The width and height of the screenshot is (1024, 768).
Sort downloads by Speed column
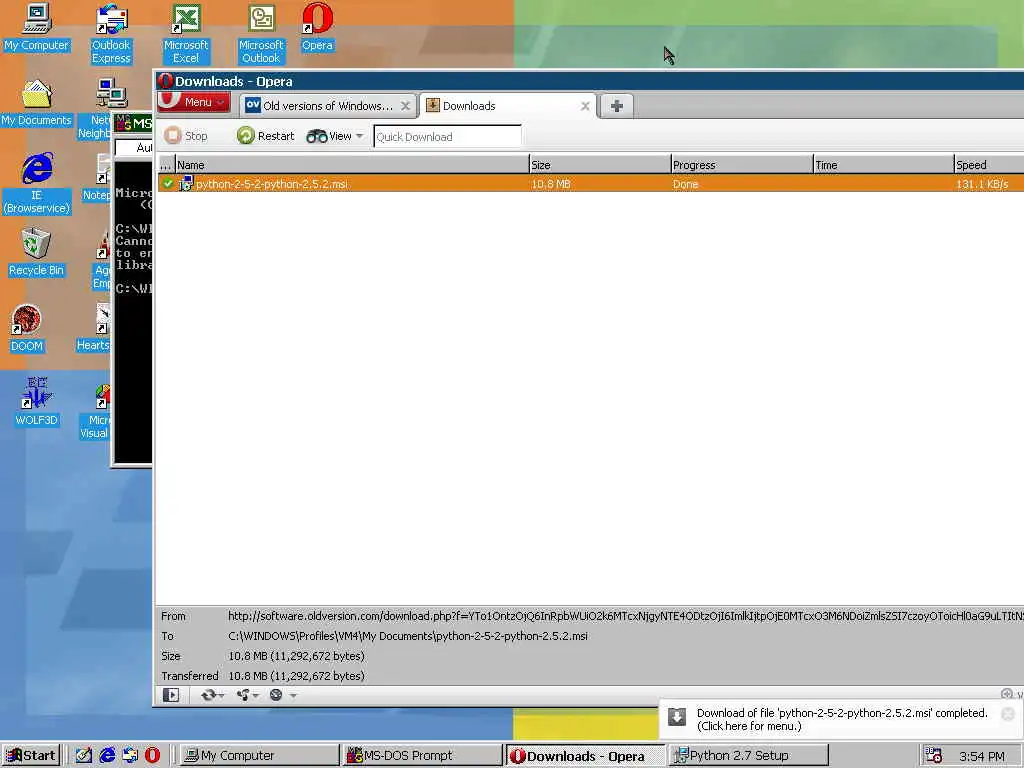pyautogui.click(x=989, y=165)
